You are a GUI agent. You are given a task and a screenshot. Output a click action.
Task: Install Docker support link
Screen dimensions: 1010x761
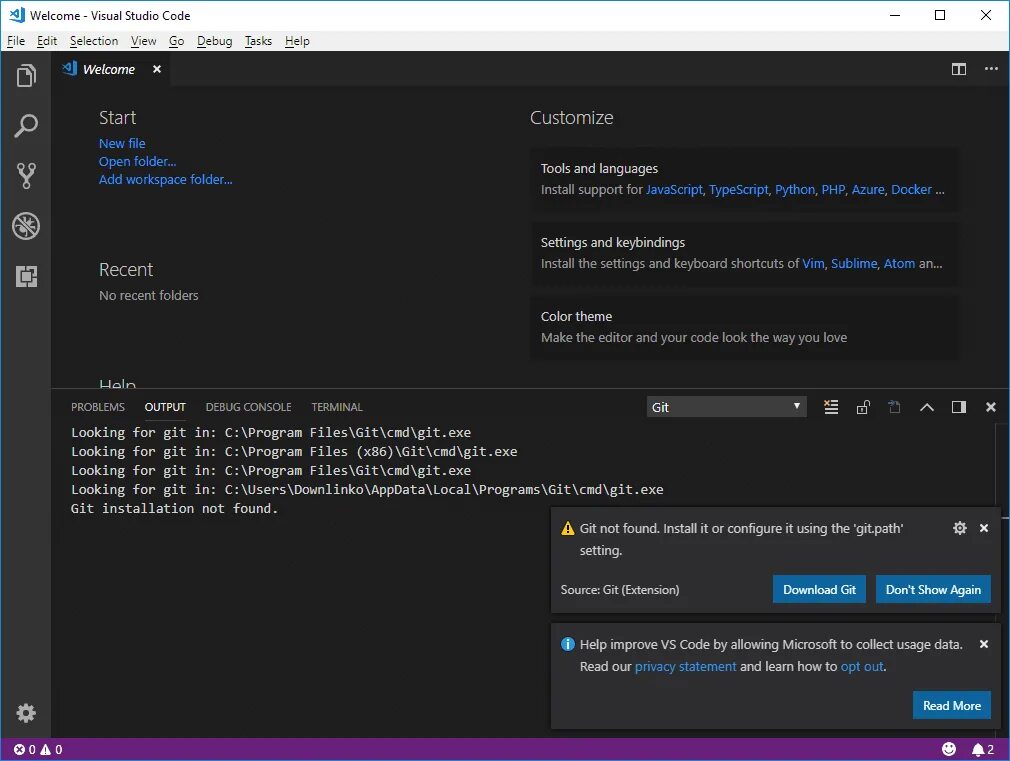point(911,189)
